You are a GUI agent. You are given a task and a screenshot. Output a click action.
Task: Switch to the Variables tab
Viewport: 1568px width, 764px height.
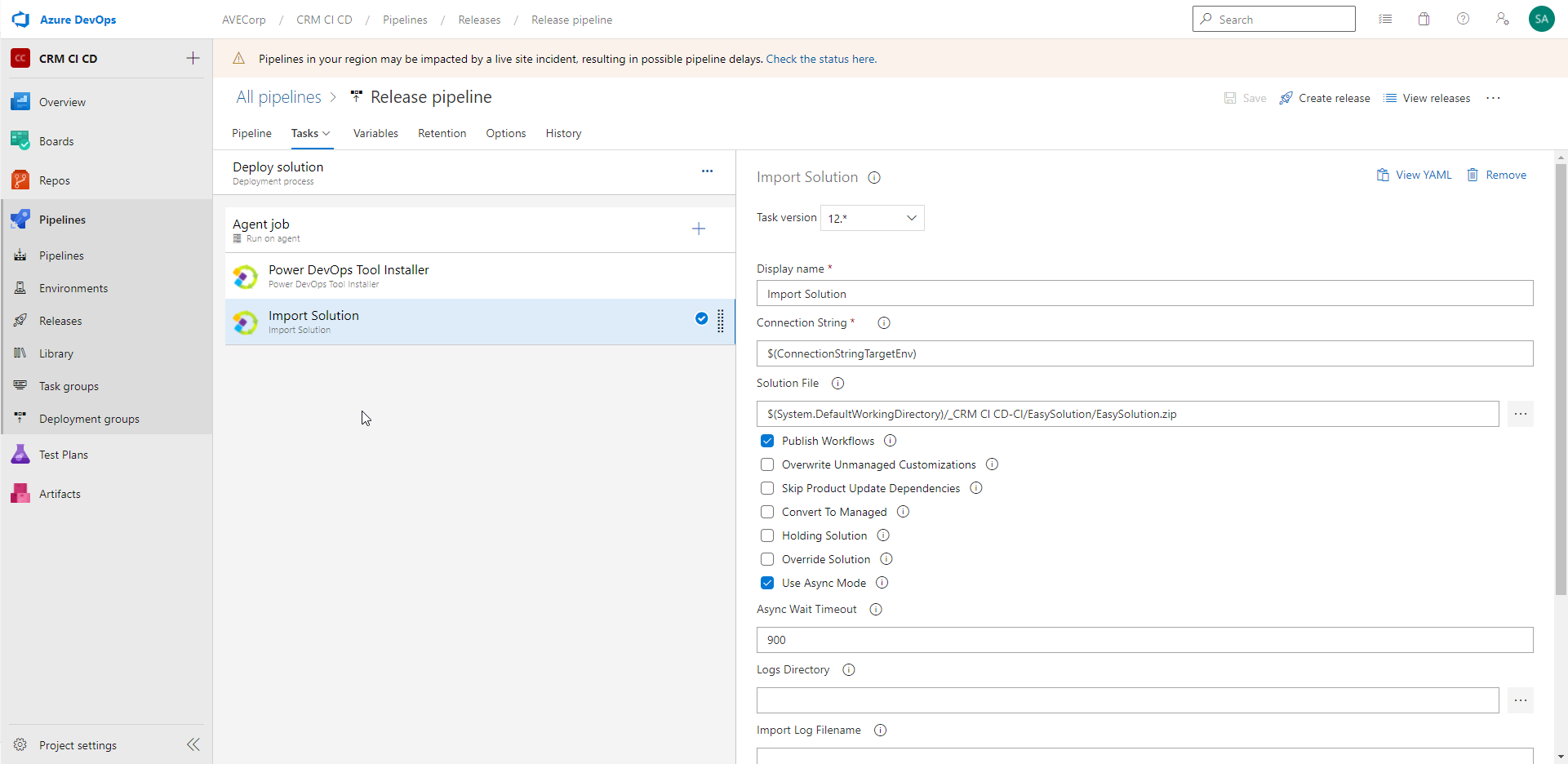coord(375,133)
